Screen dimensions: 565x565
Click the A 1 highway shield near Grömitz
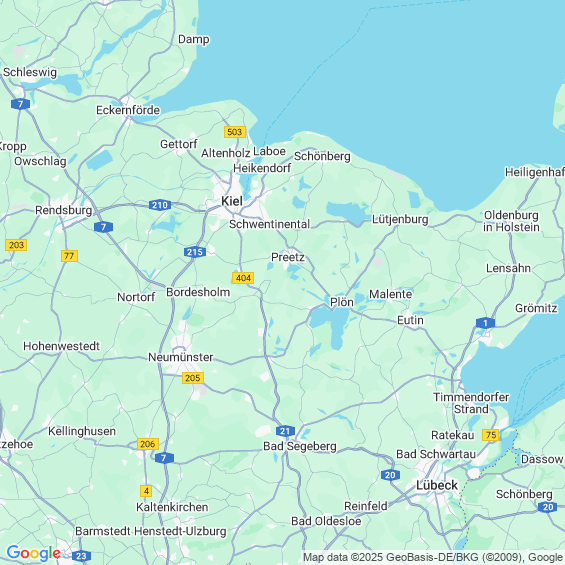(x=485, y=323)
